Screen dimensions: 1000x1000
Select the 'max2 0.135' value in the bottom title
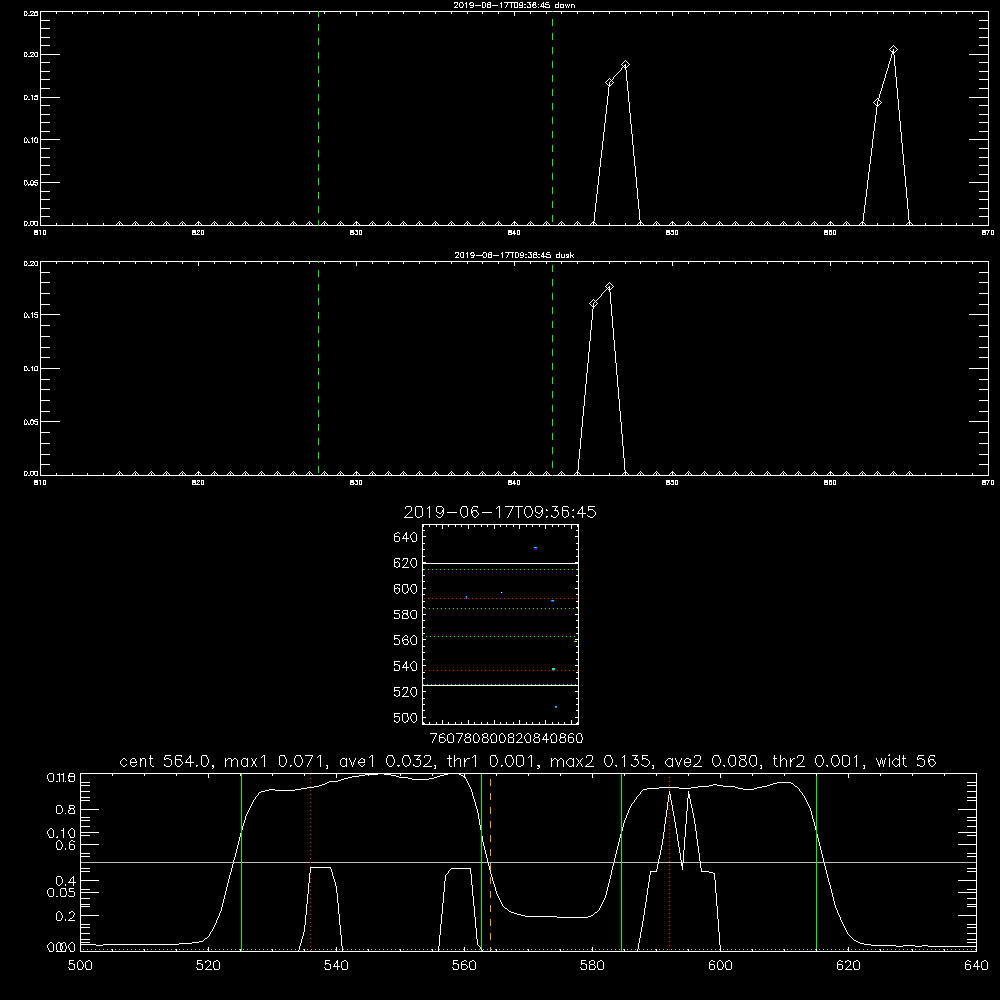pos(601,761)
